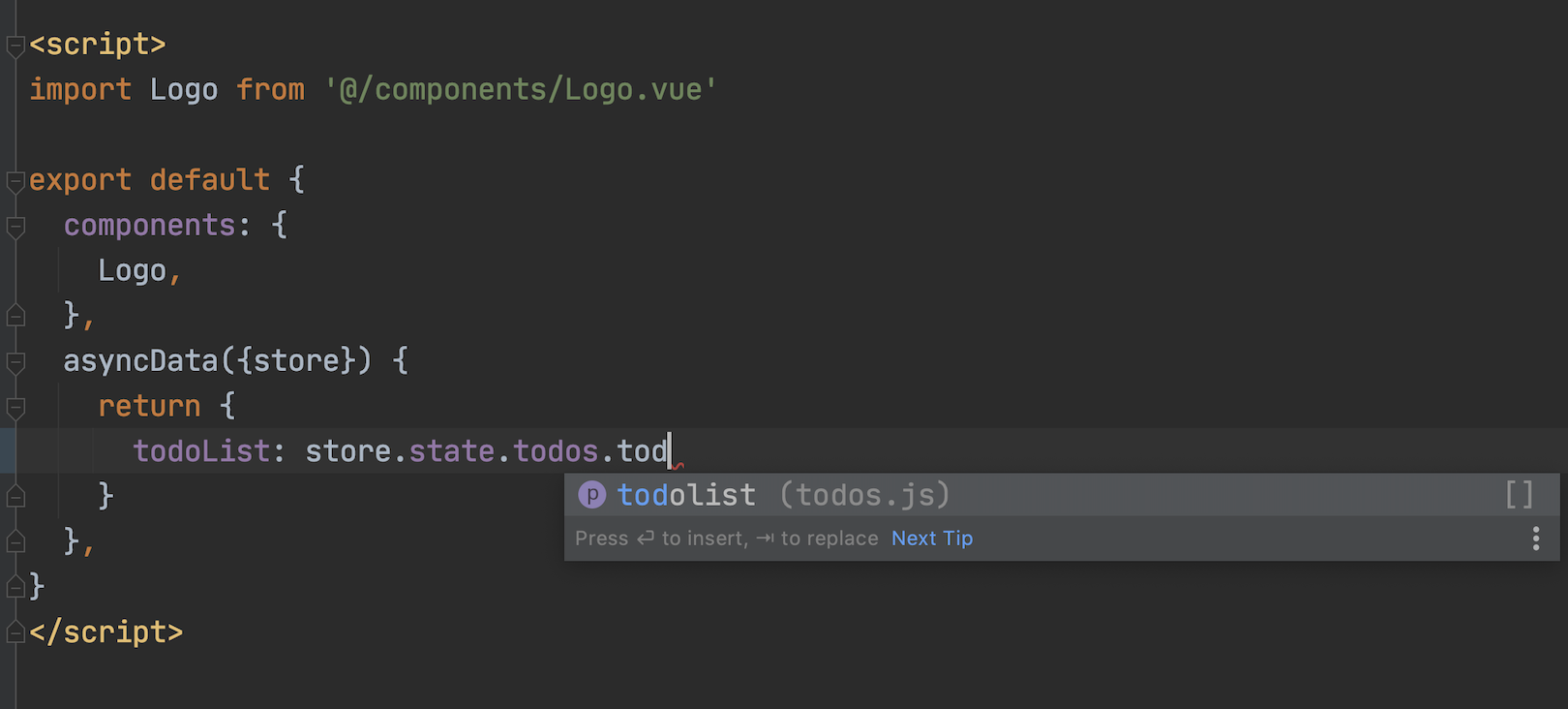Select the todolist completion suggestion
Image resolution: width=1568 pixels, height=709 pixels.
tap(1062, 495)
